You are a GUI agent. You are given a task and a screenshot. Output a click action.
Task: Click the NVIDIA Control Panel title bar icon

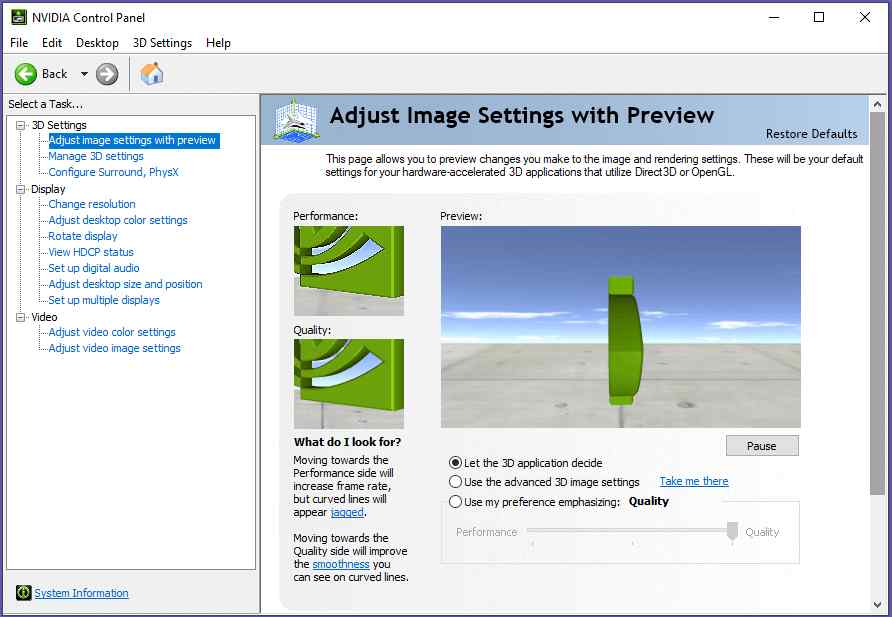click(x=17, y=17)
